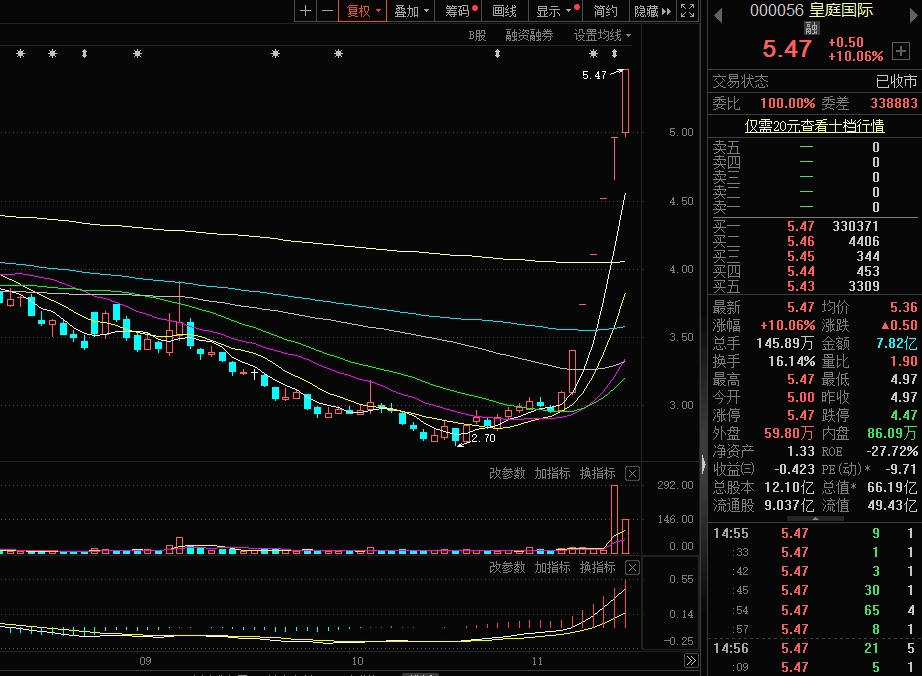The image size is (922, 676).
Task: Close the volume indicator panel
Action: (x=632, y=473)
